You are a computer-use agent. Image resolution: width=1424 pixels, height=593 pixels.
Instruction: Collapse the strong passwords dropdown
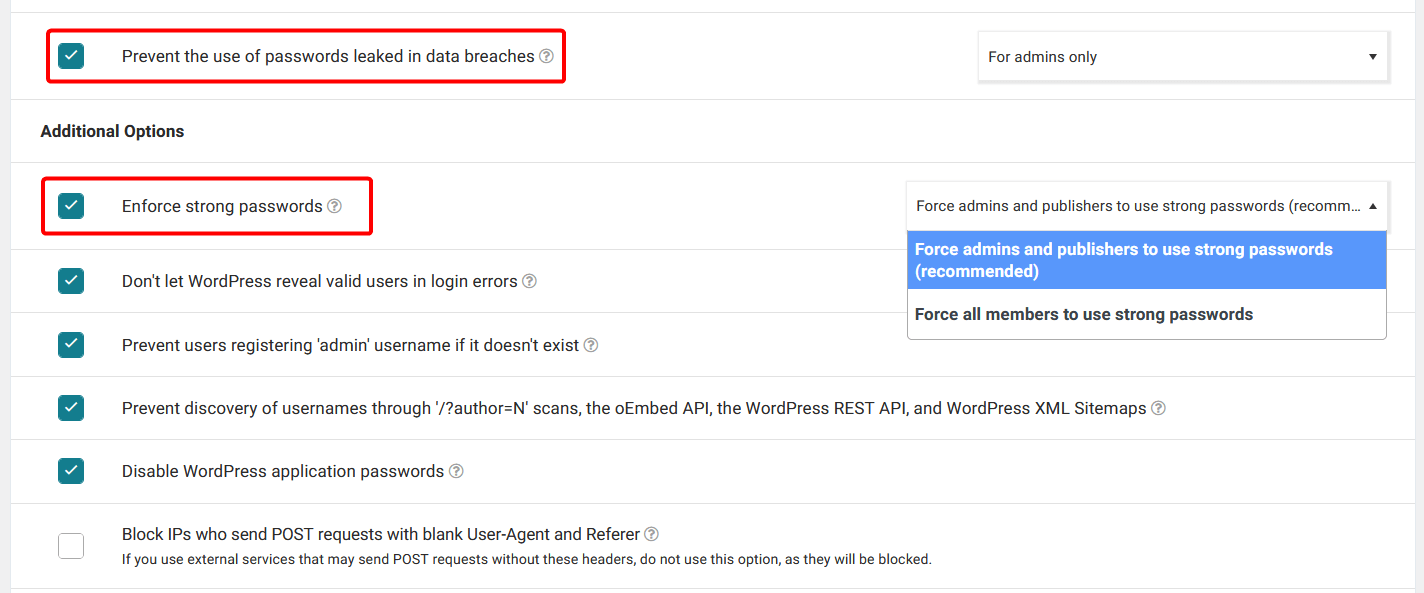(1147, 206)
